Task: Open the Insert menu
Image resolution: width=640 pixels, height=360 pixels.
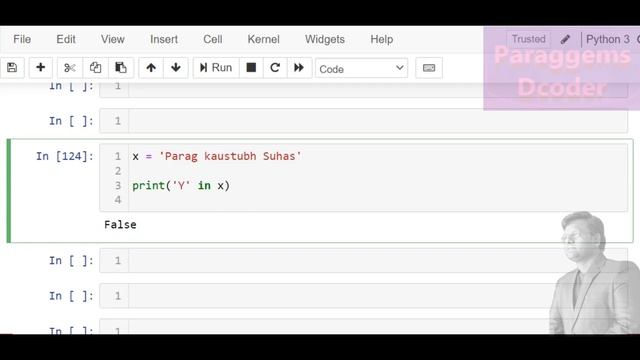Action: [x=164, y=39]
